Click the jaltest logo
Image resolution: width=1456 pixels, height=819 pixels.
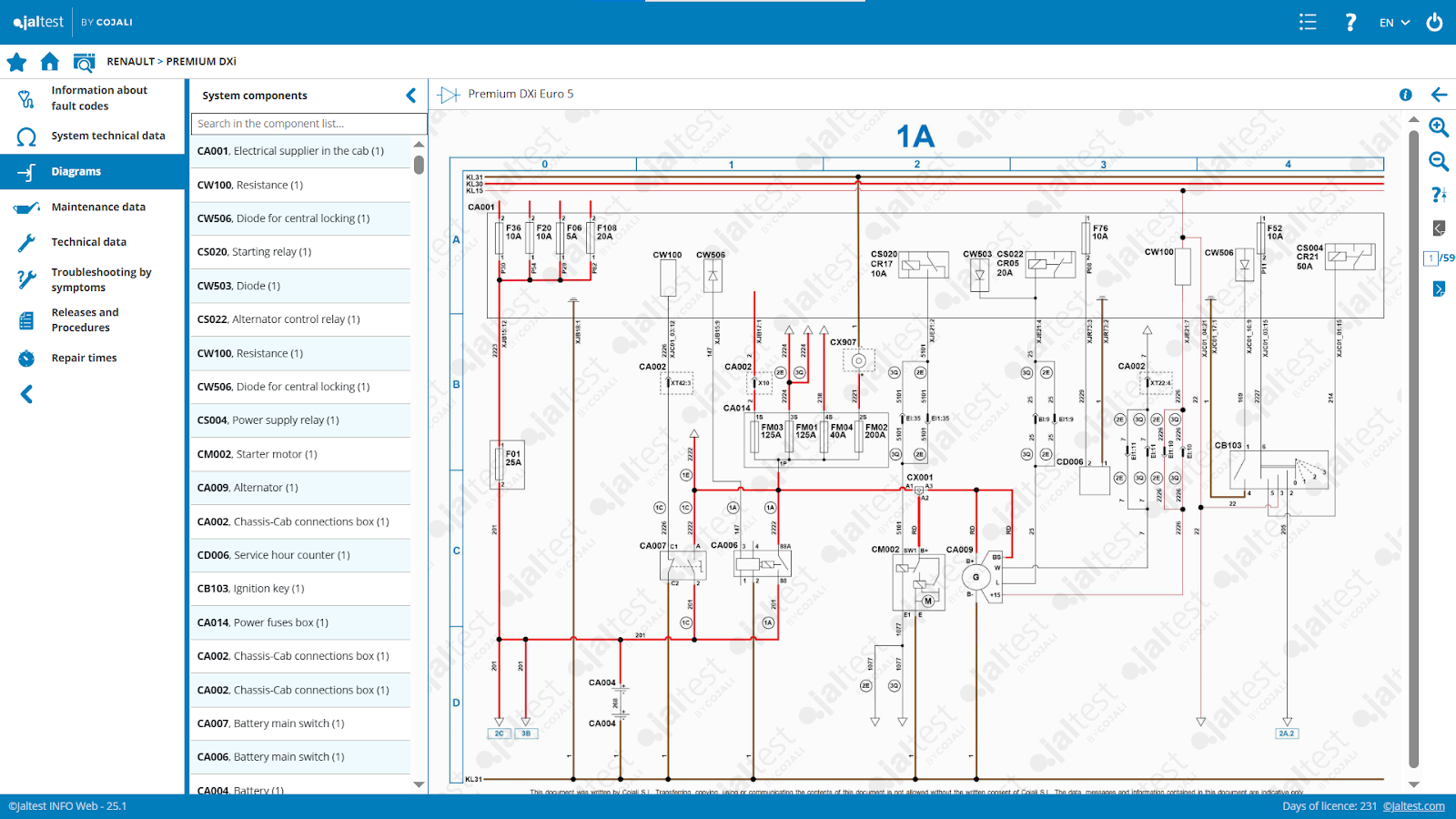click(x=38, y=22)
